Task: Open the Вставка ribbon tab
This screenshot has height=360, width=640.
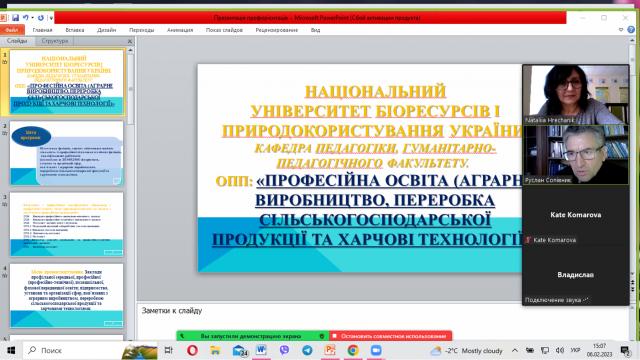Action: 75,30
